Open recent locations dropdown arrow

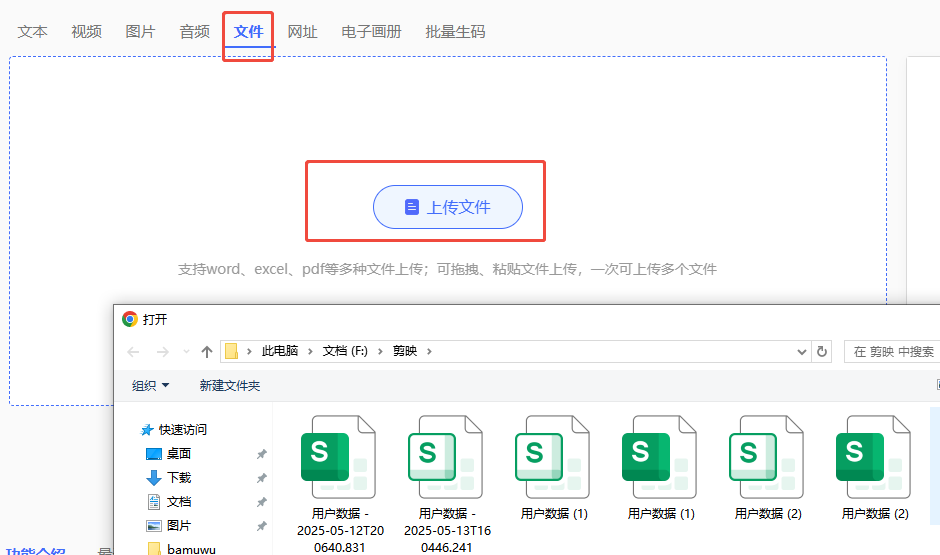(185, 352)
